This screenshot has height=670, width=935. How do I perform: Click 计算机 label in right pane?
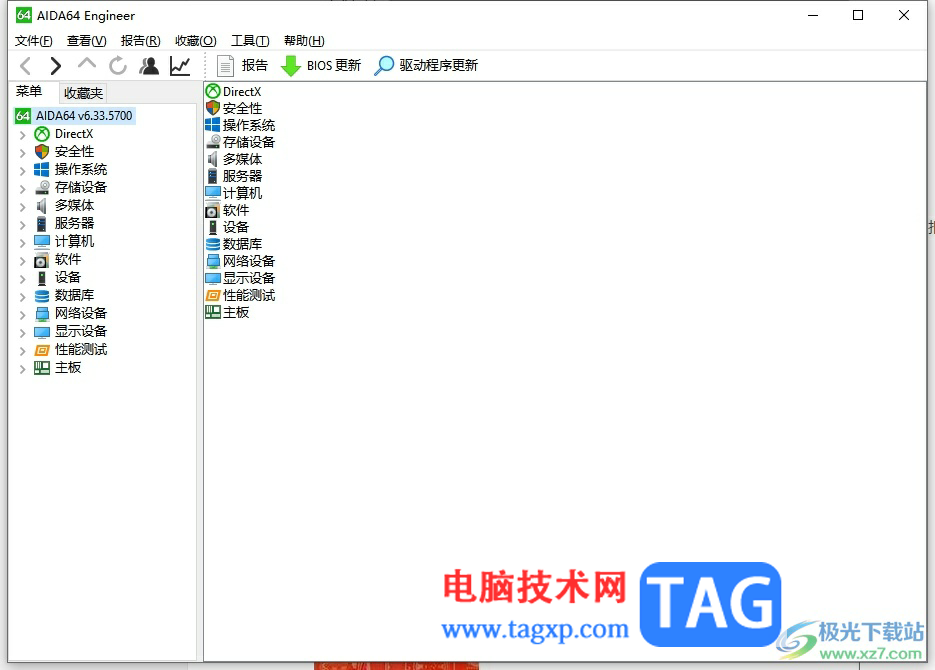coord(242,193)
